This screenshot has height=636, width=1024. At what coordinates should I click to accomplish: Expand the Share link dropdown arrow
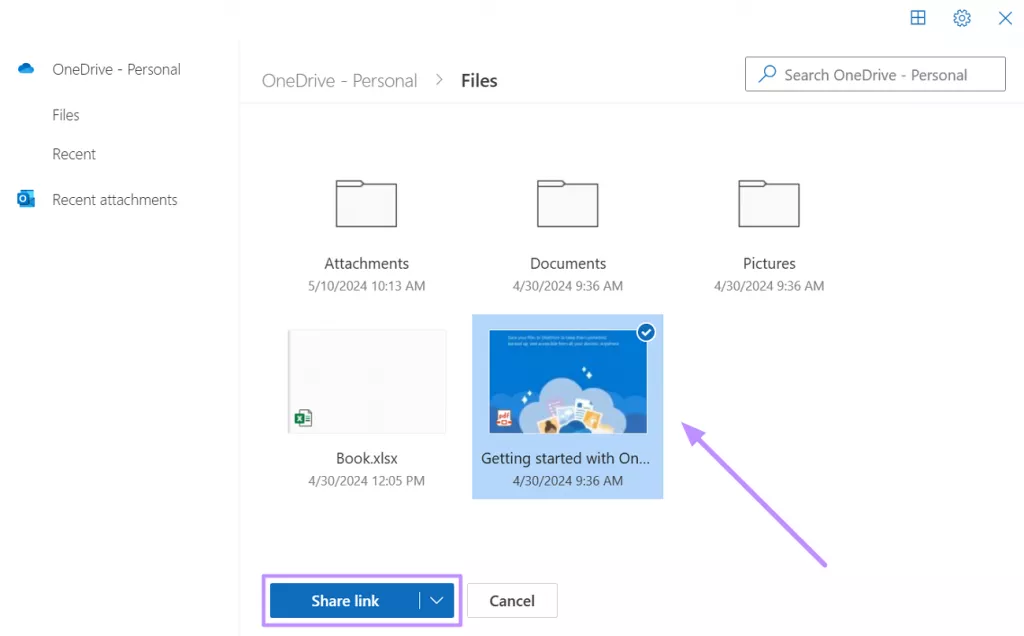click(x=435, y=600)
